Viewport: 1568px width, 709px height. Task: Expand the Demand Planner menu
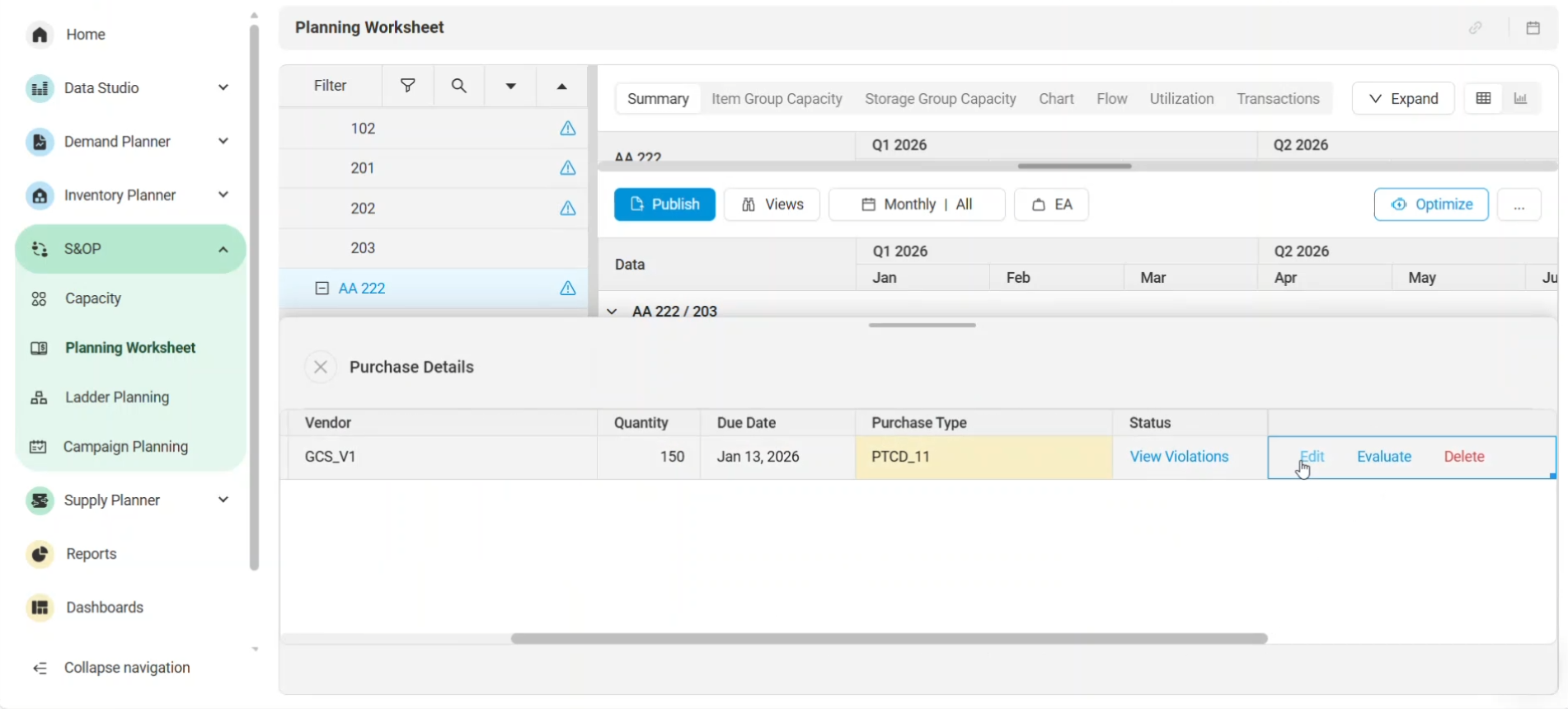223,142
